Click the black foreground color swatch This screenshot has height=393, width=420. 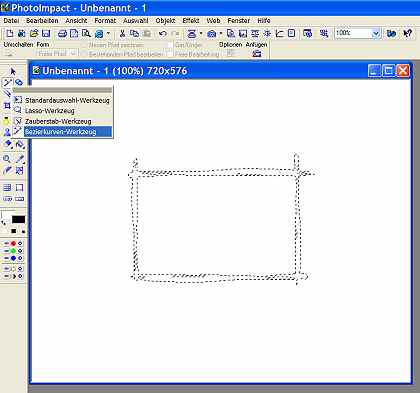[18, 219]
